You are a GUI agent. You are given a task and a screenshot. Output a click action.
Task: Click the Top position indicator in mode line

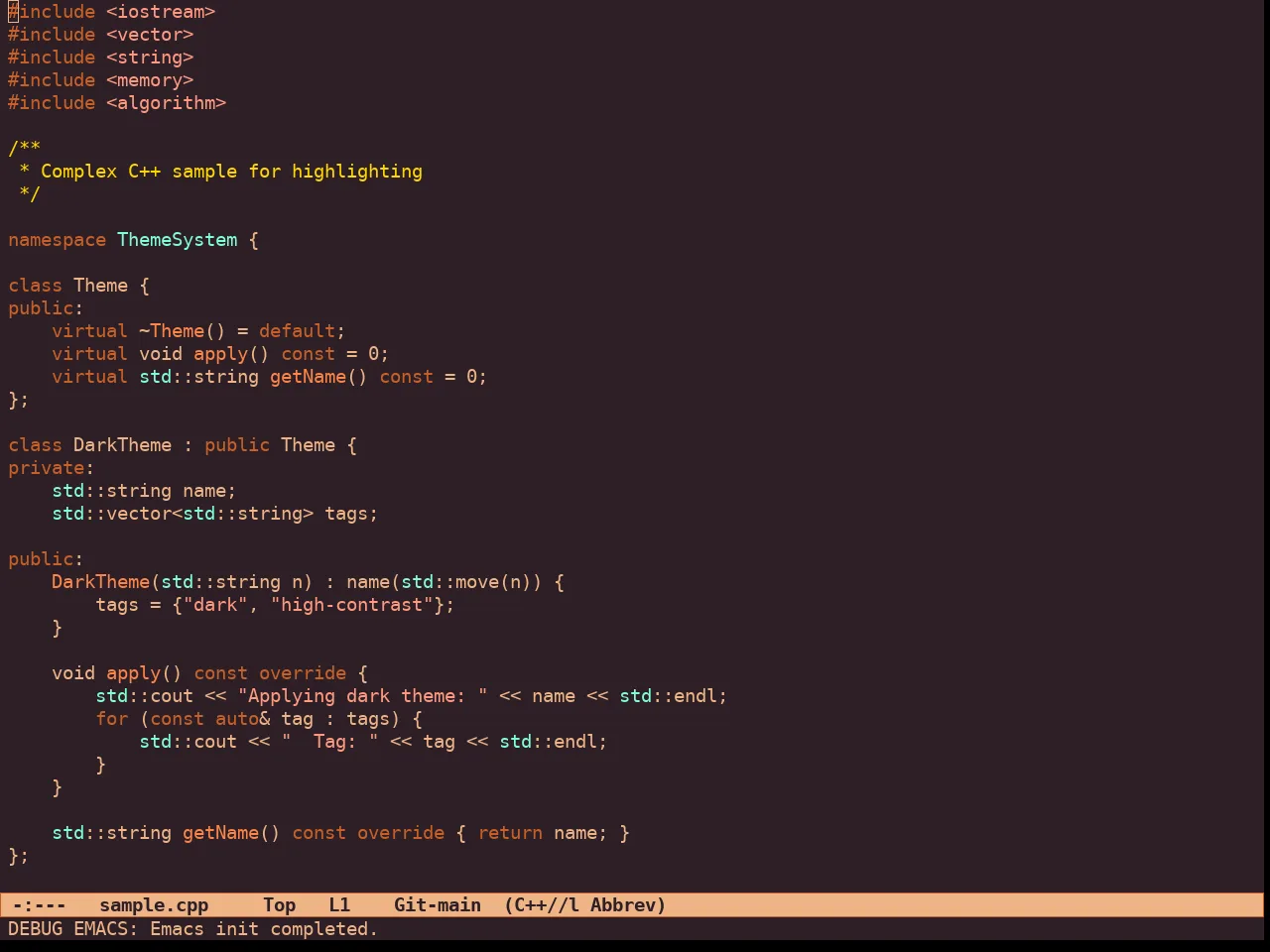[x=279, y=904]
